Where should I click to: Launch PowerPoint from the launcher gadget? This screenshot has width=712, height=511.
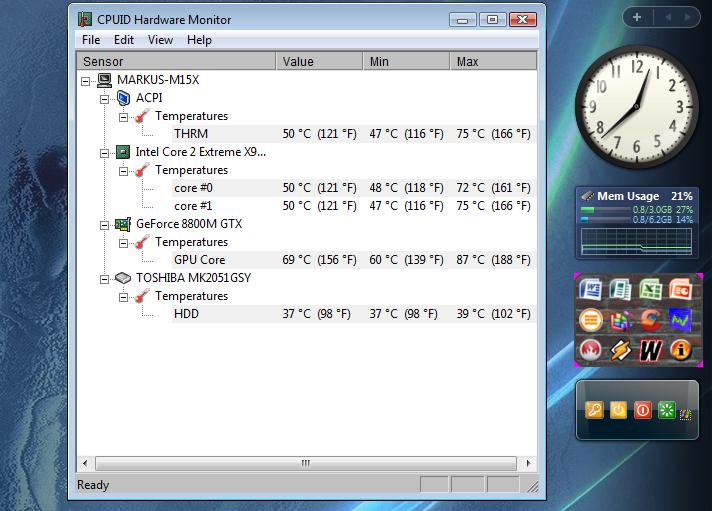pos(680,289)
